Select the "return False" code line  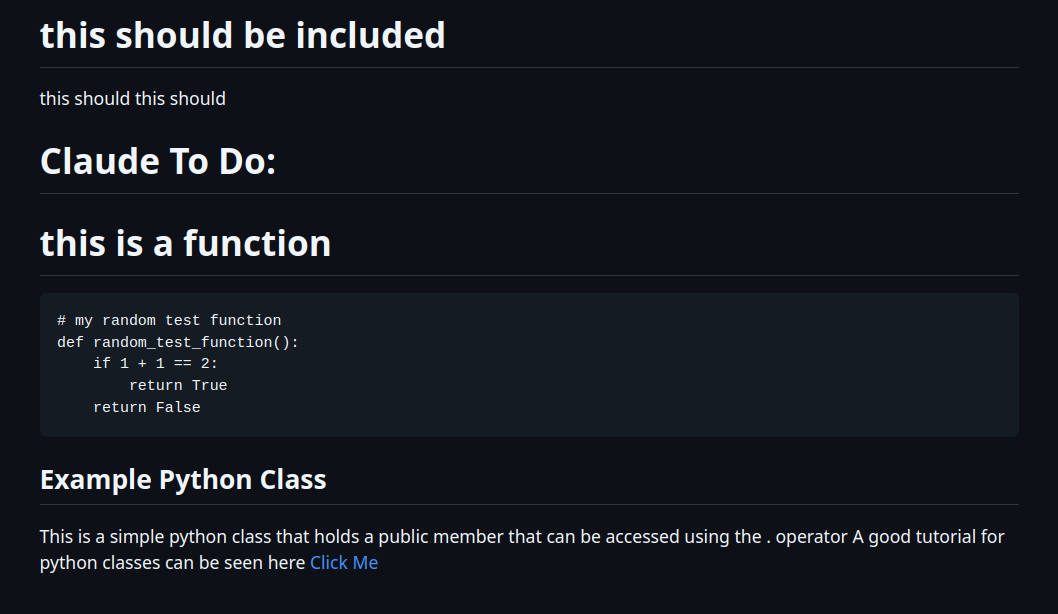(146, 407)
